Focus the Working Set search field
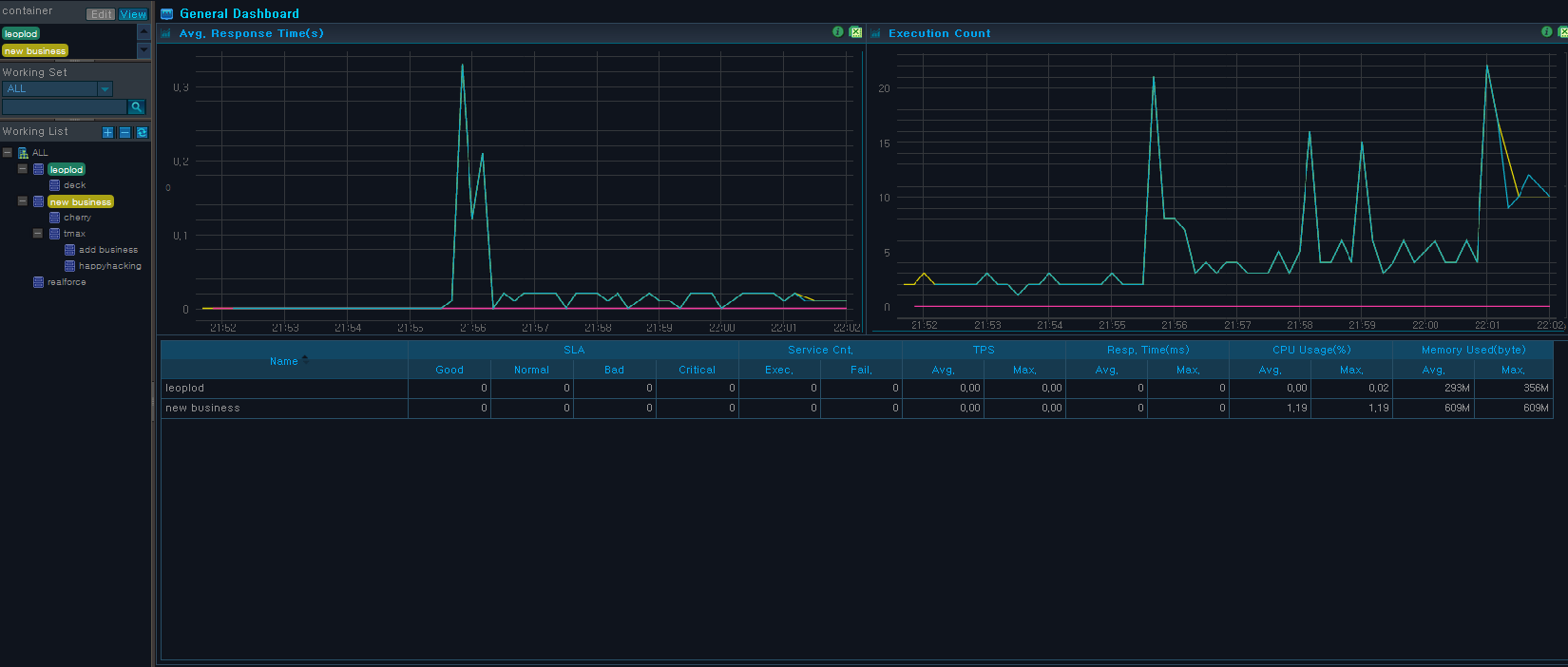The image size is (1568, 667). [x=65, y=107]
